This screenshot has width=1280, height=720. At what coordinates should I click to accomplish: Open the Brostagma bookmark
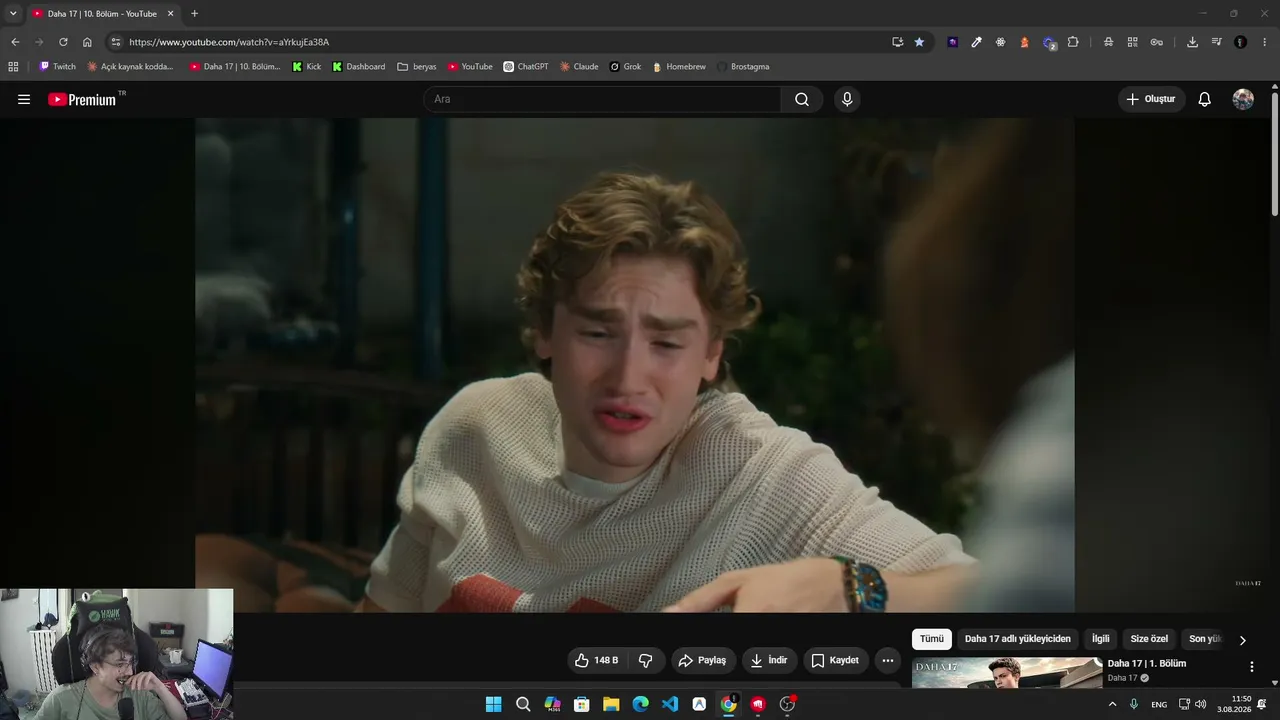[x=742, y=67]
